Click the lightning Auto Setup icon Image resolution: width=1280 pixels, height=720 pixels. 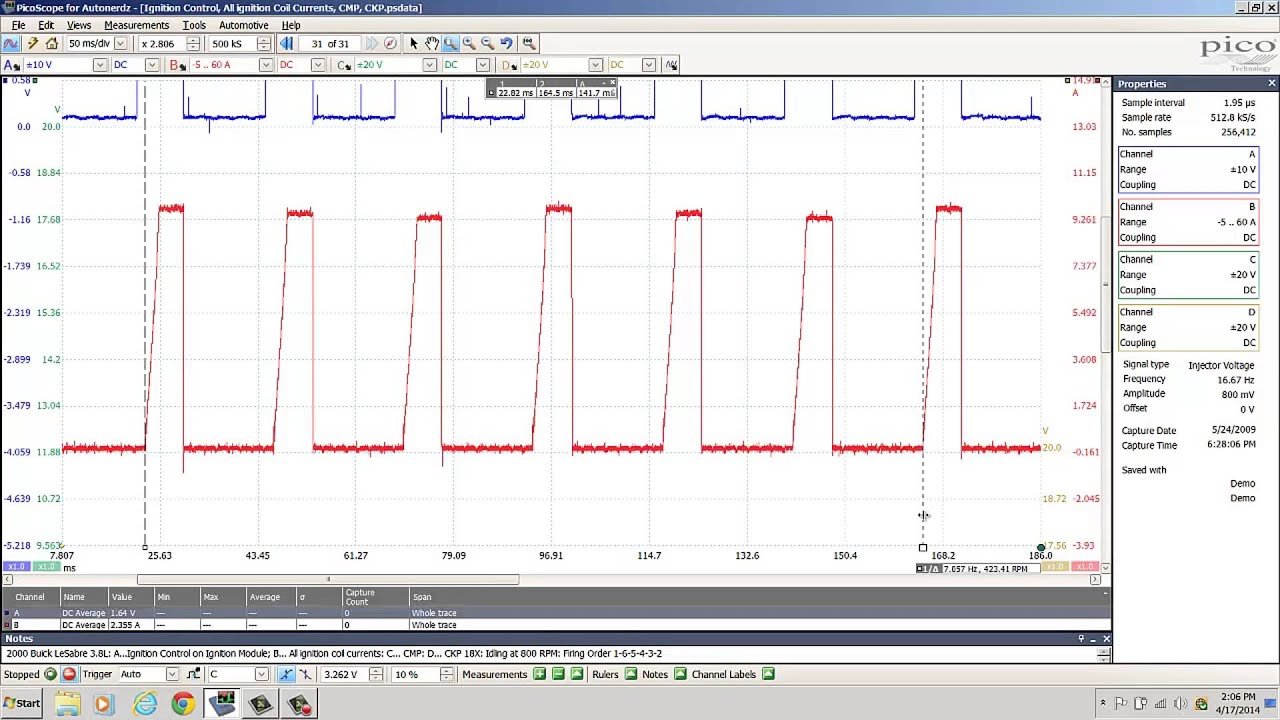point(32,44)
